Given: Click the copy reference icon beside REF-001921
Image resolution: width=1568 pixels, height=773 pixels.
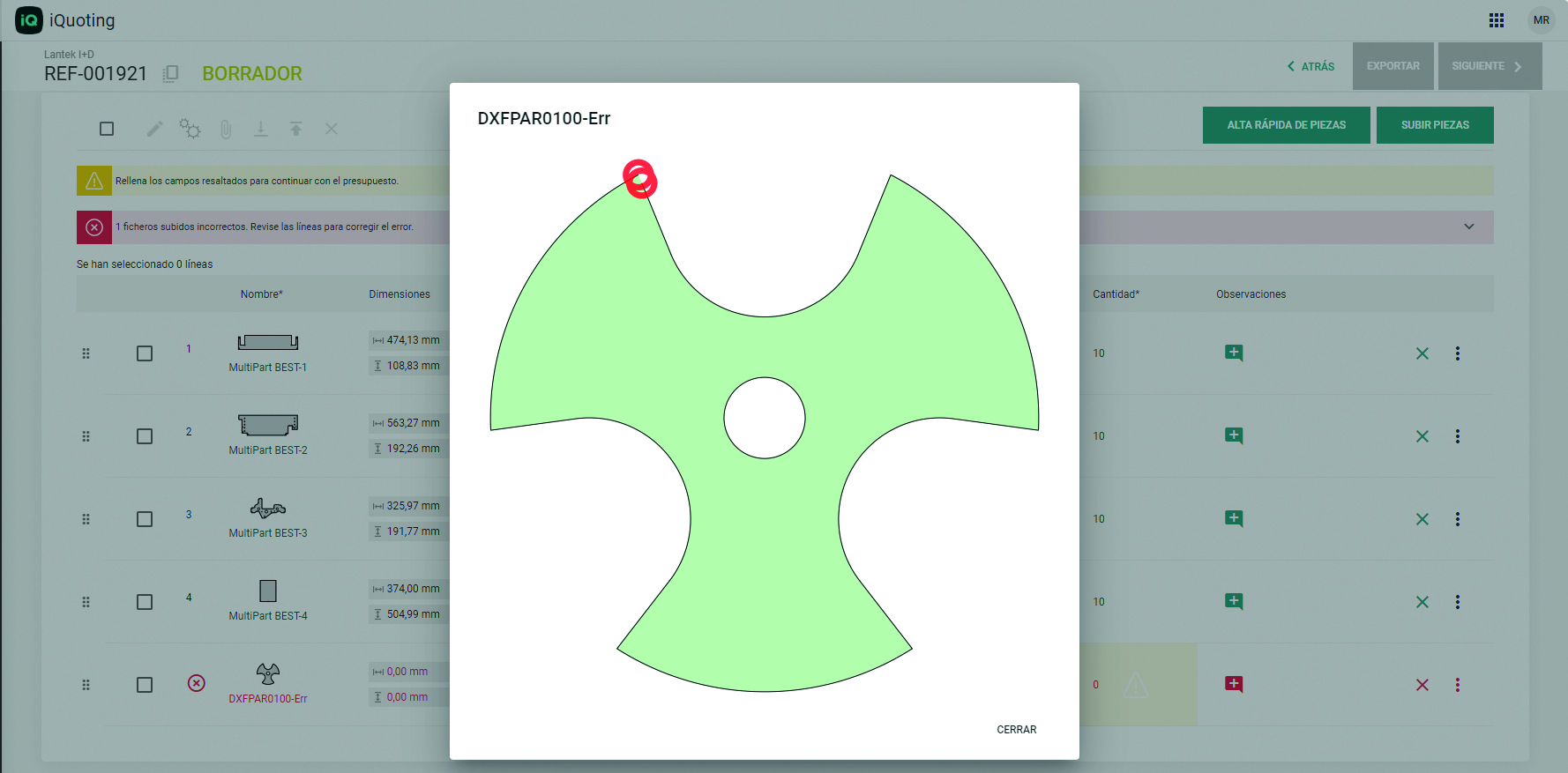Looking at the screenshot, I should [x=171, y=74].
